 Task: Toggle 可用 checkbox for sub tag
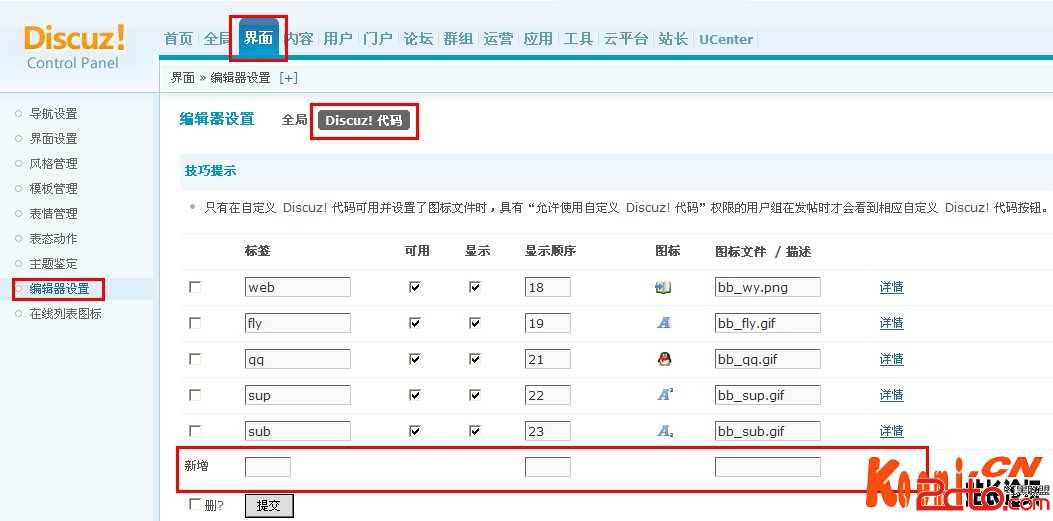(414, 430)
